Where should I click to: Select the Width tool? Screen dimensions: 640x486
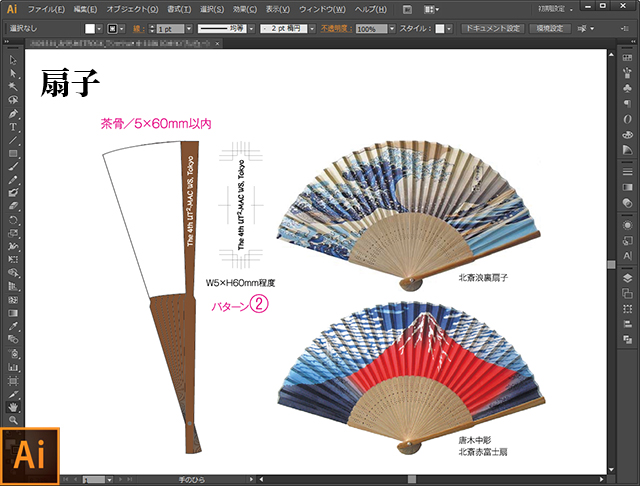click(13, 246)
